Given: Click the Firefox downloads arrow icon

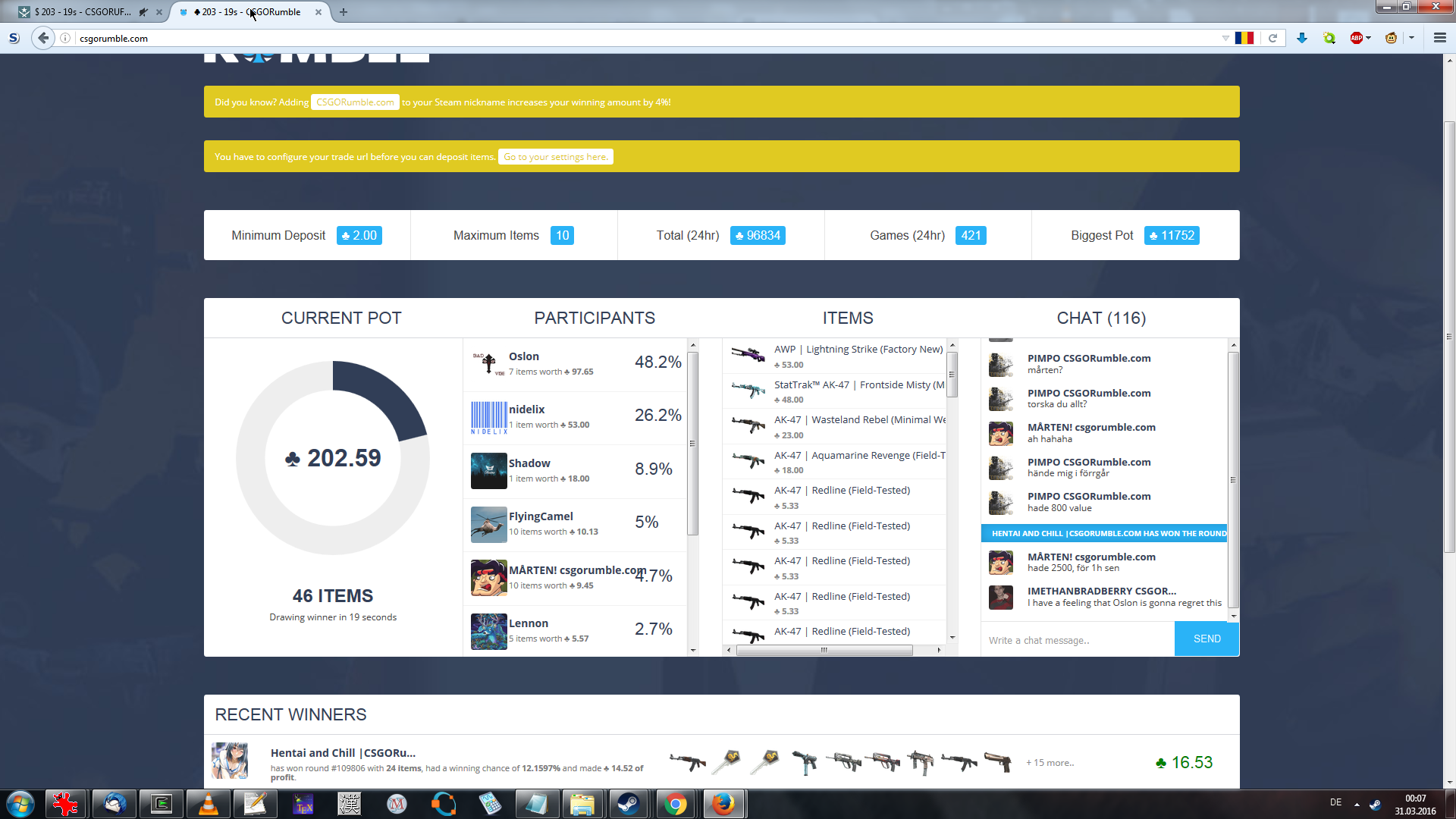Looking at the screenshot, I should (1301, 38).
